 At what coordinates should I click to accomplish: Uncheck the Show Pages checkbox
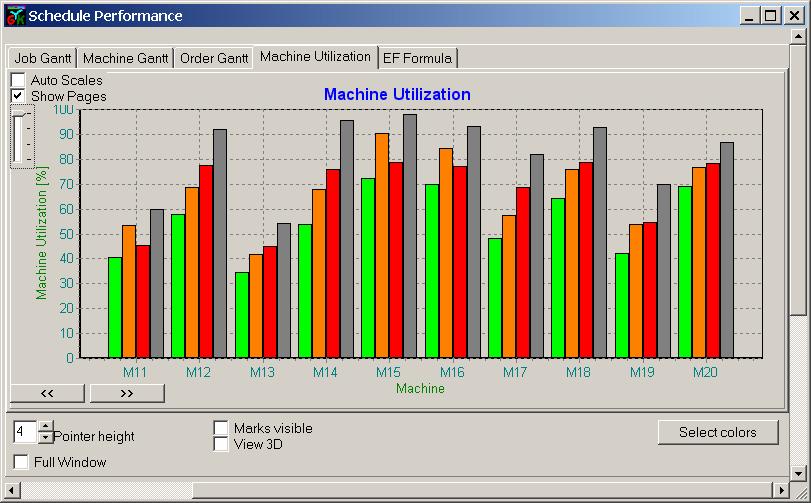(x=18, y=96)
